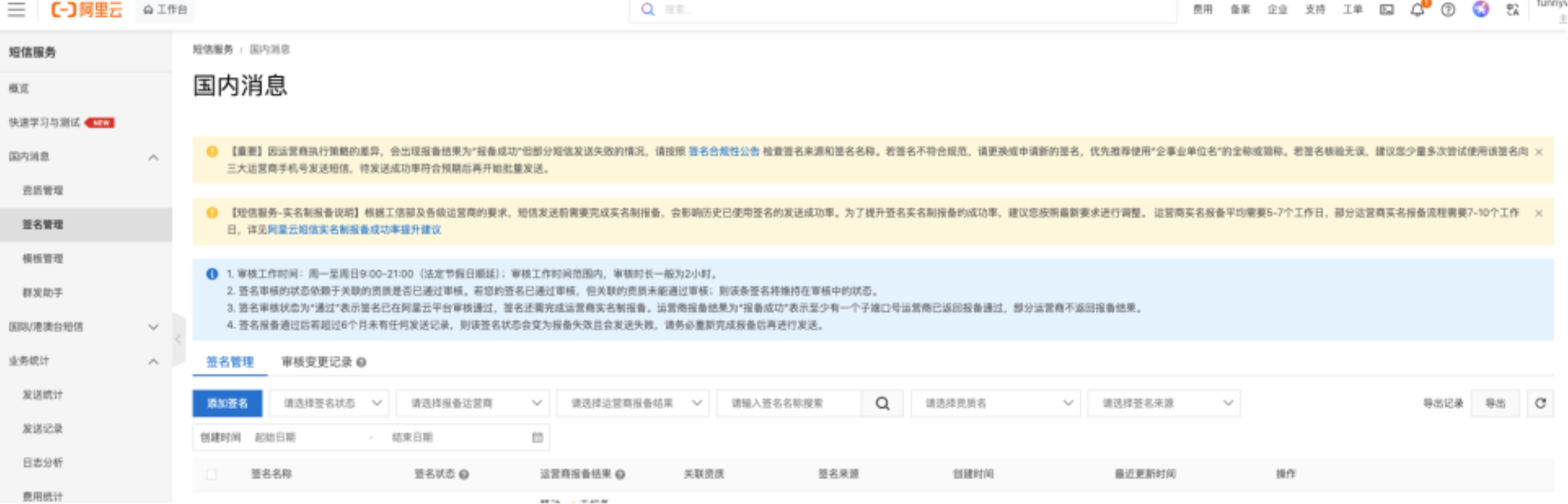
Task: Switch to 审核变更记录 tab
Action: click(317, 362)
